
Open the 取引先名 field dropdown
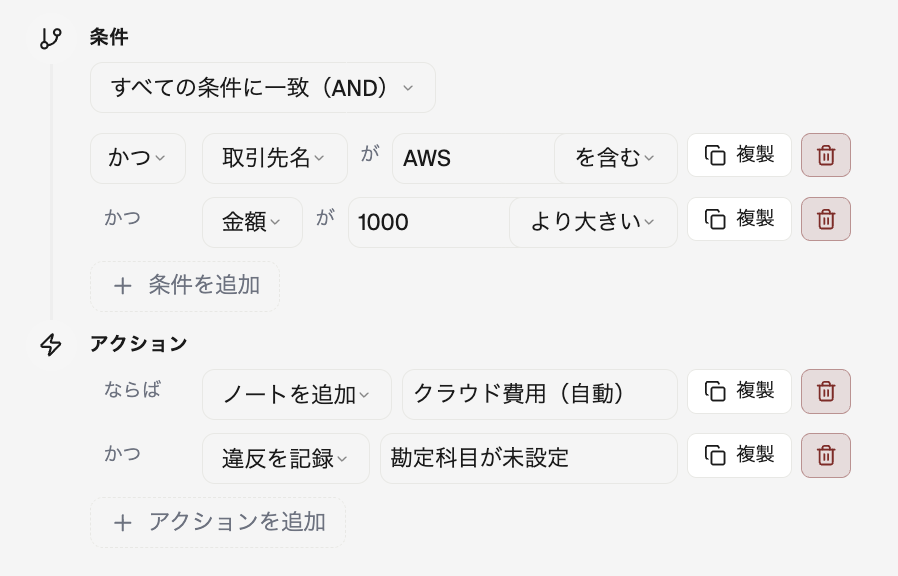[274, 158]
